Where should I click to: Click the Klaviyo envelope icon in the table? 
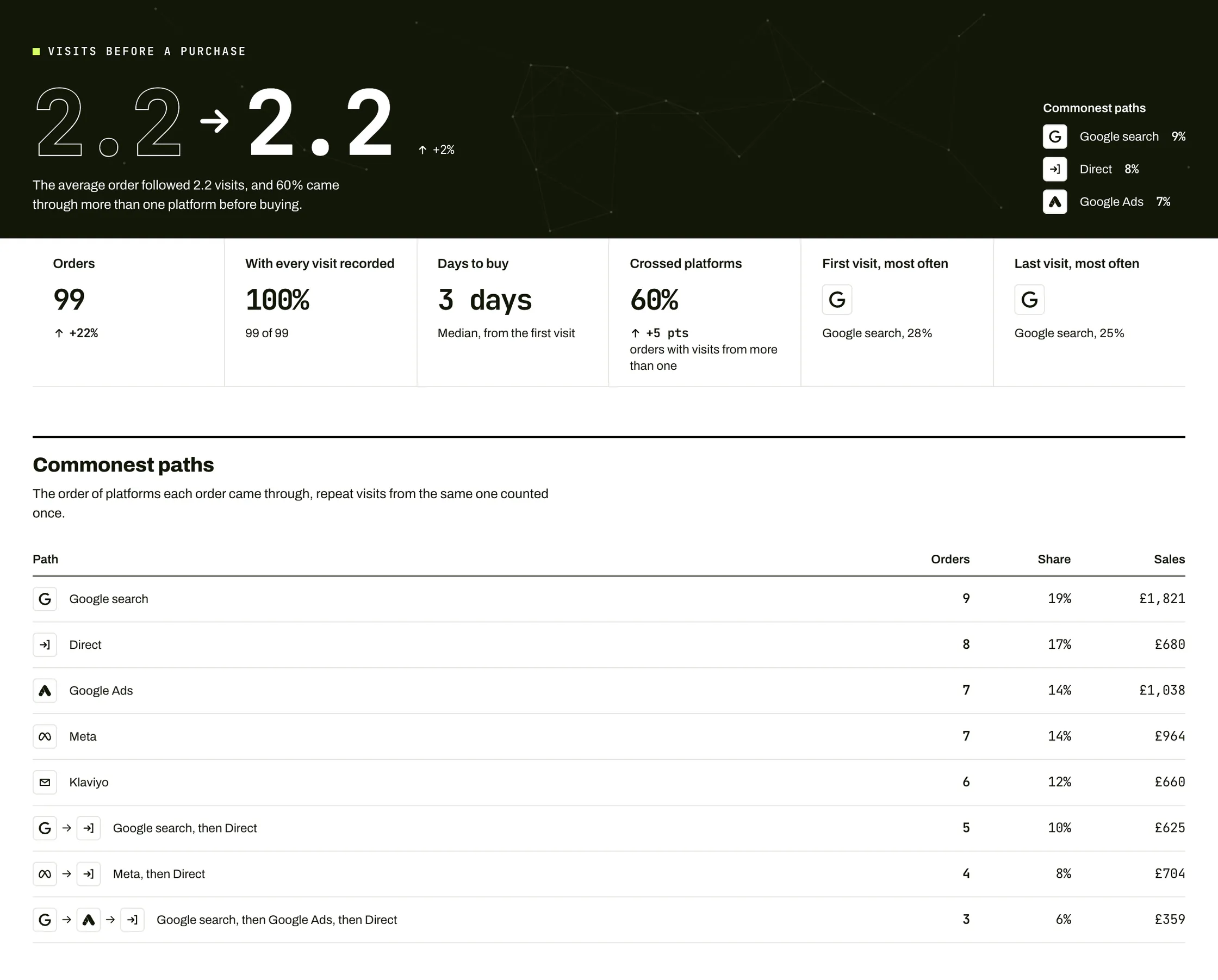[x=45, y=782]
